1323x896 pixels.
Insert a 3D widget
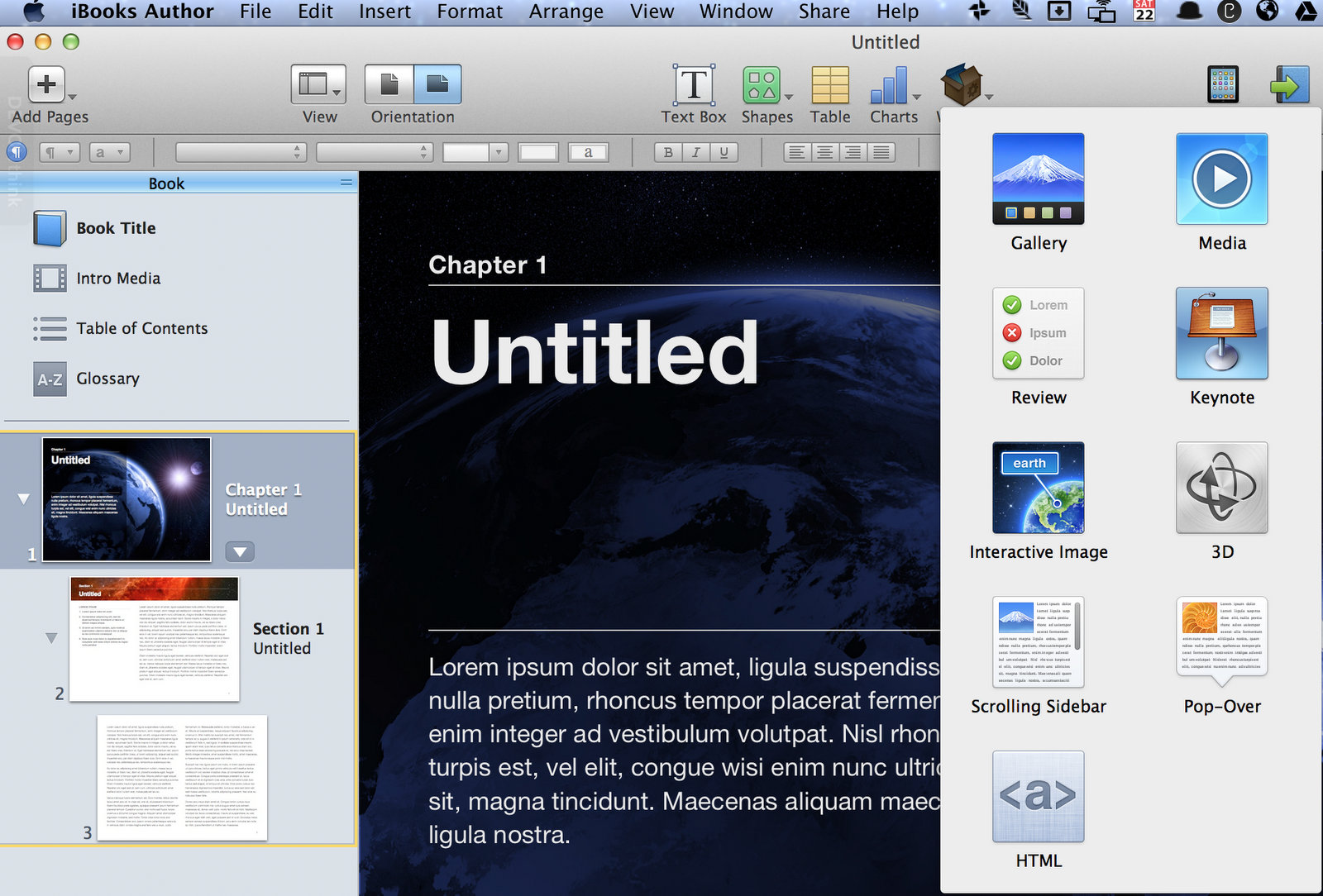coord(1221,488)
